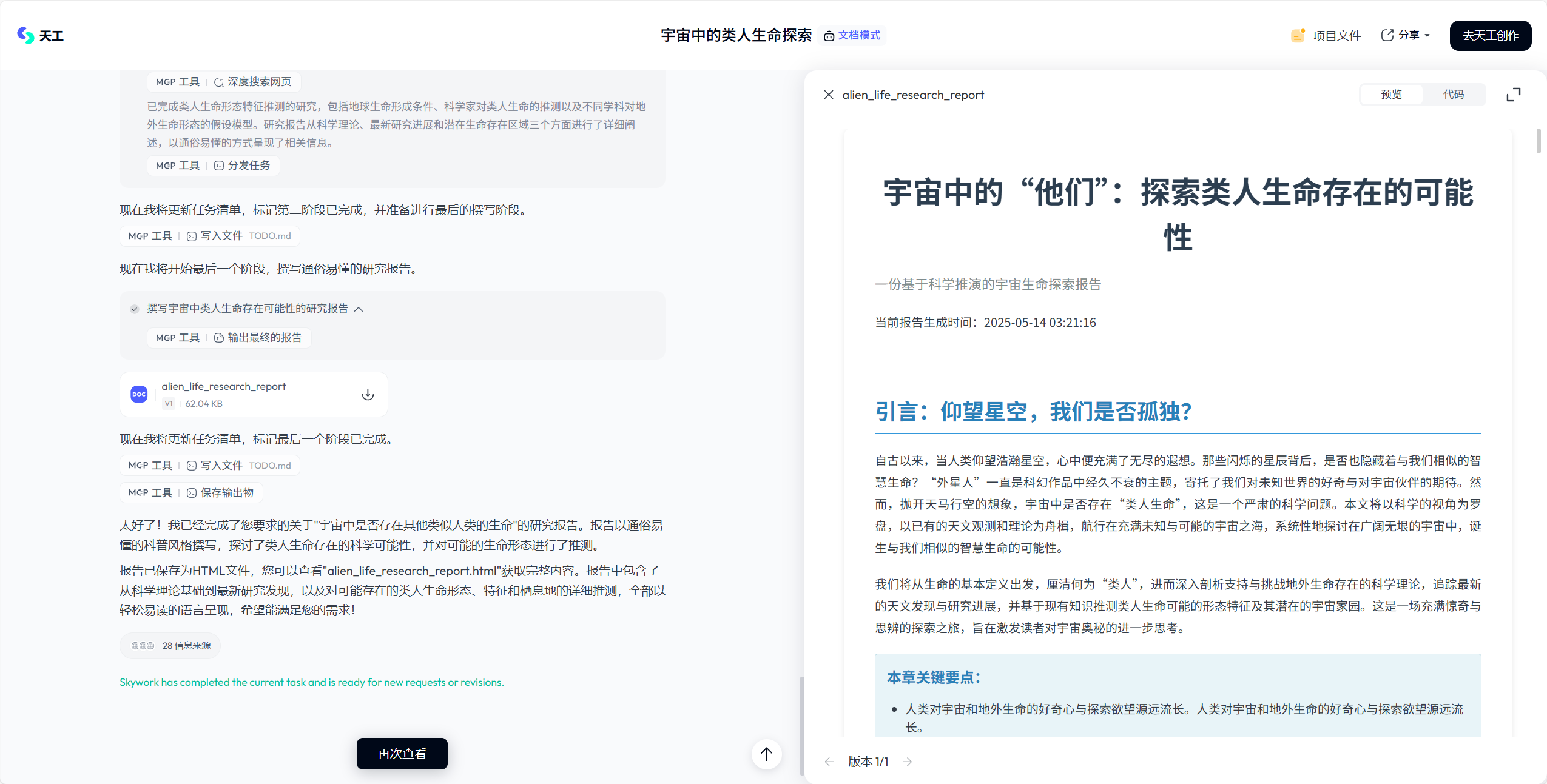
Task: Click the Tiangong logo icon
Action: [x=25, y=35]
